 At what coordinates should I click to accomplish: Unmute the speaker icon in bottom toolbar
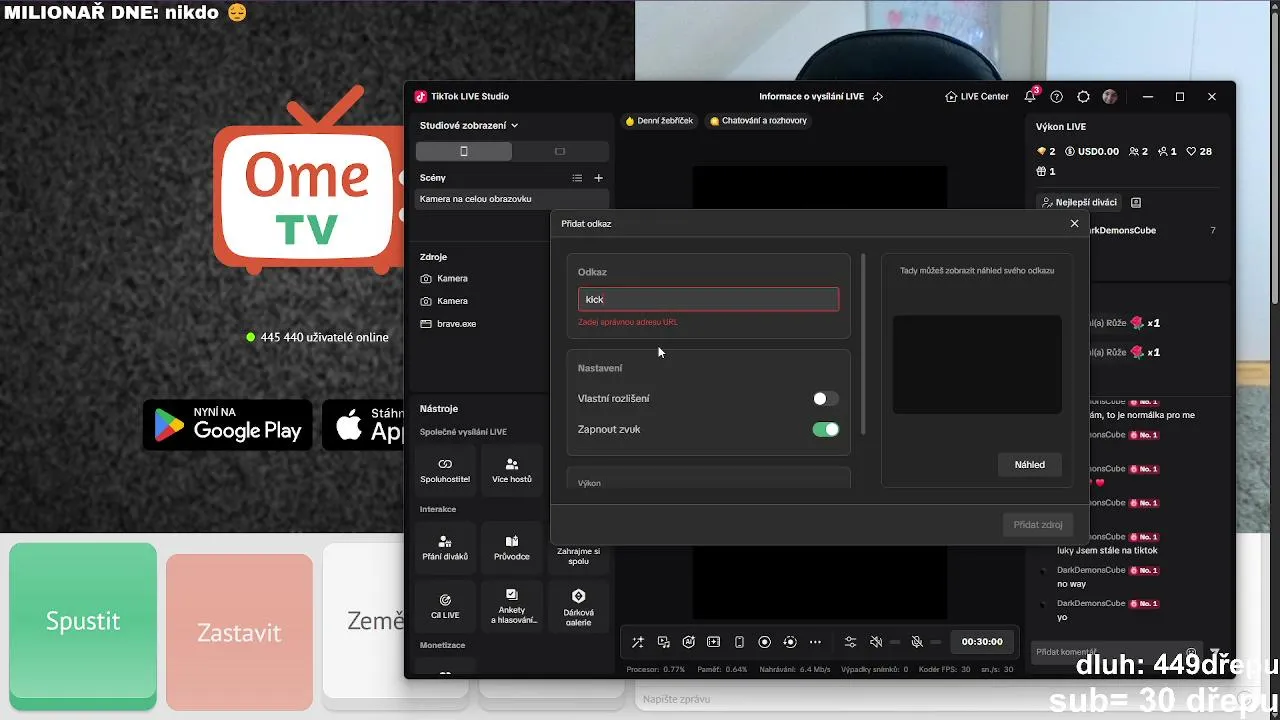876,642
